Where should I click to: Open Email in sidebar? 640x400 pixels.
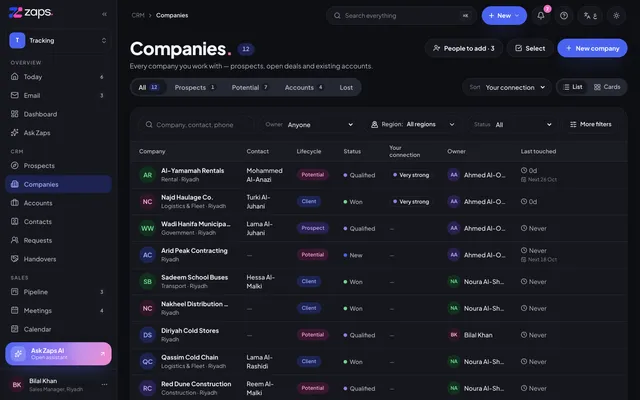(x=58, y=96)
